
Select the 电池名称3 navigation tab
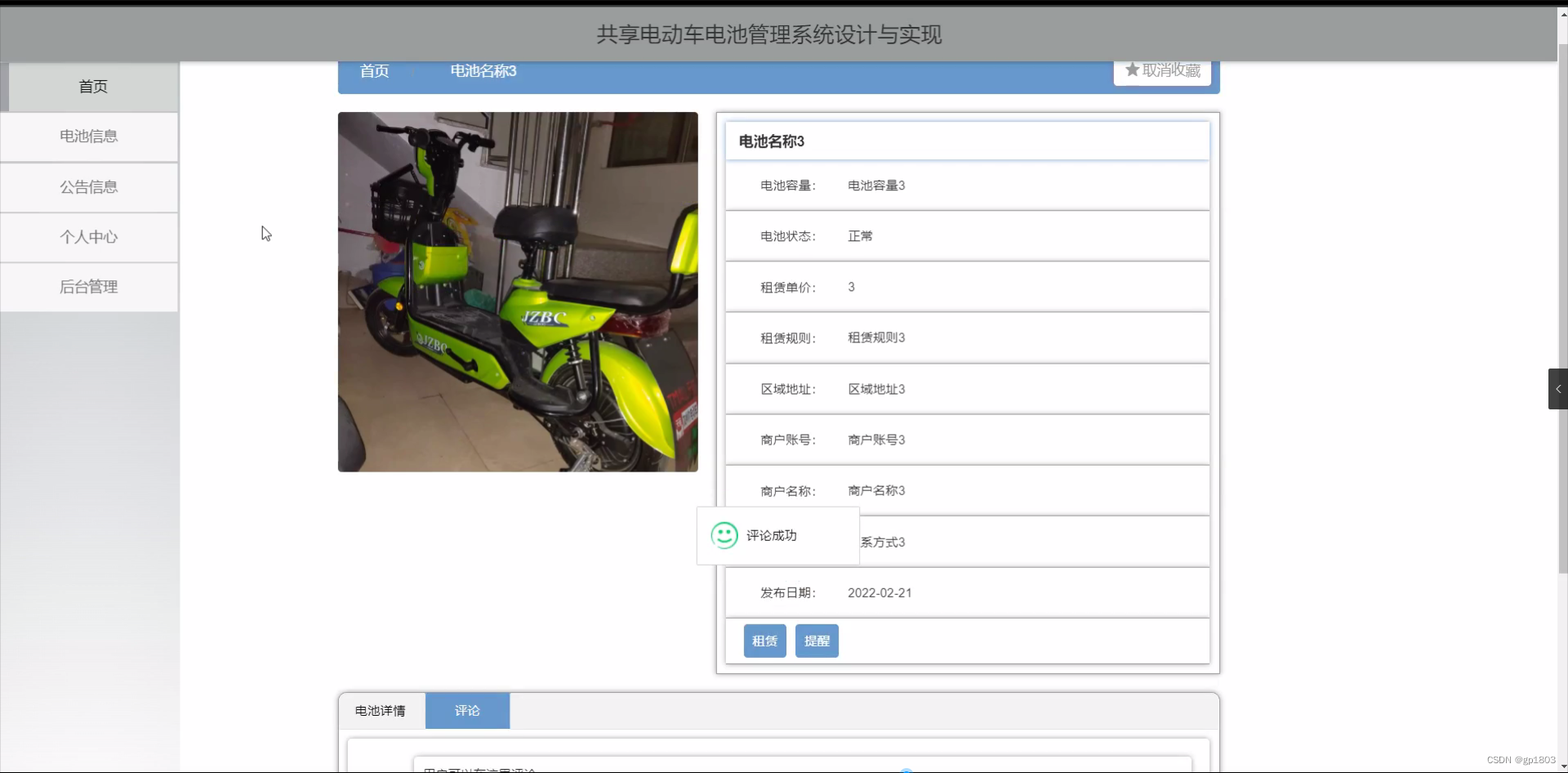click(x=482, y=71)
